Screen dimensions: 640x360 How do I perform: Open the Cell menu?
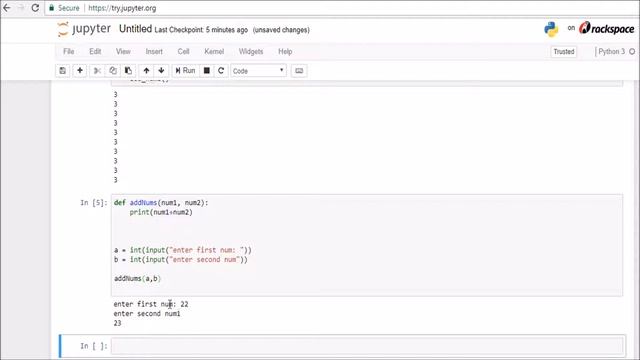coord(183,51)
